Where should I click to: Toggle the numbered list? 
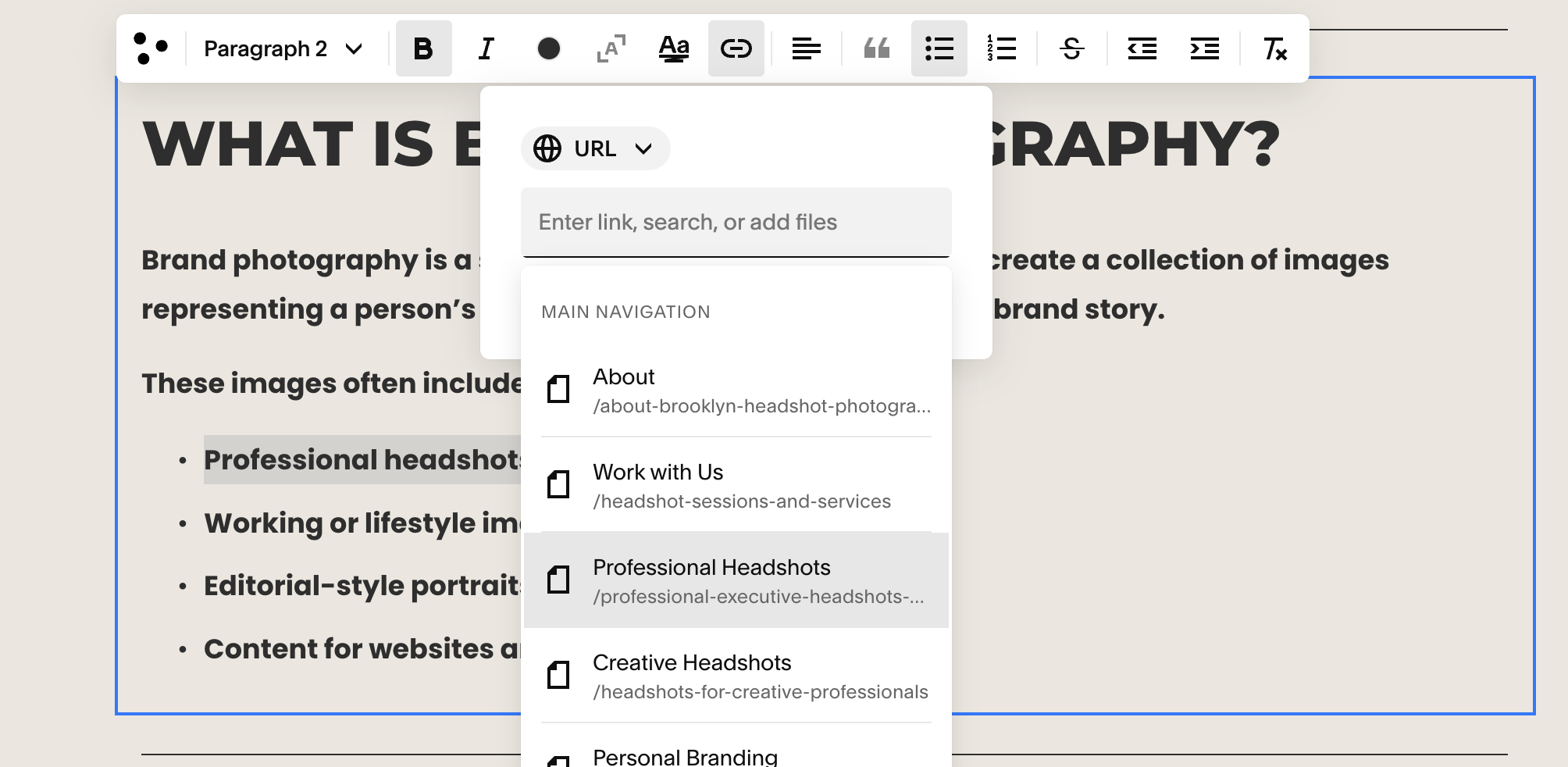(1001, 48)
